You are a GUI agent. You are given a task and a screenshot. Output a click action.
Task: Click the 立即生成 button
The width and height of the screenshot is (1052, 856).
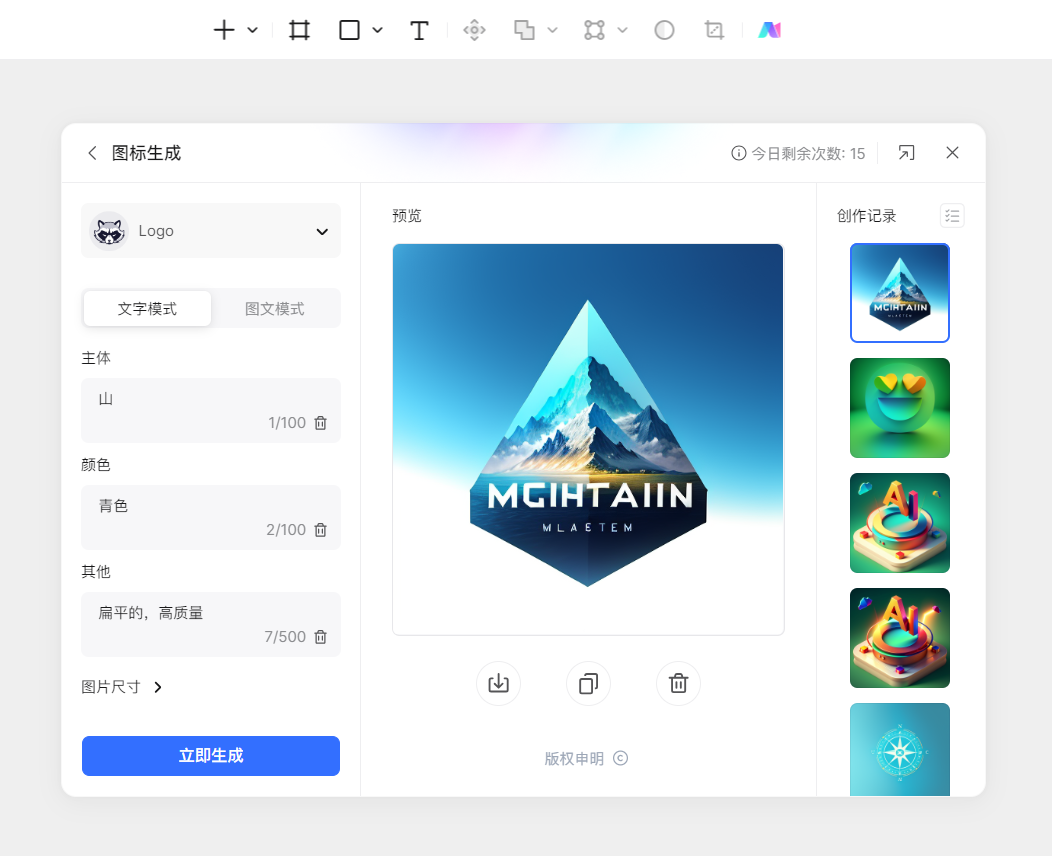tap(211, 756)
